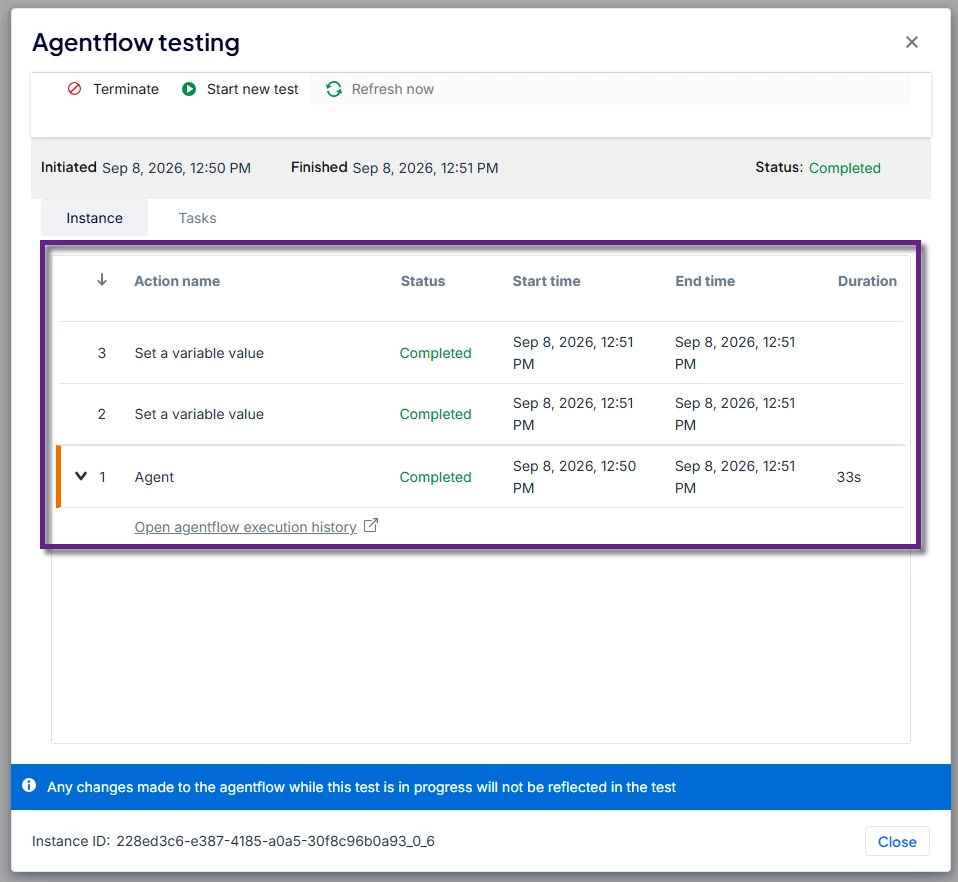Image resolution: width=958 pixels, height=882 pixels.
Task: Click the green Start new test play icon
Action: (x=189, y=89)
